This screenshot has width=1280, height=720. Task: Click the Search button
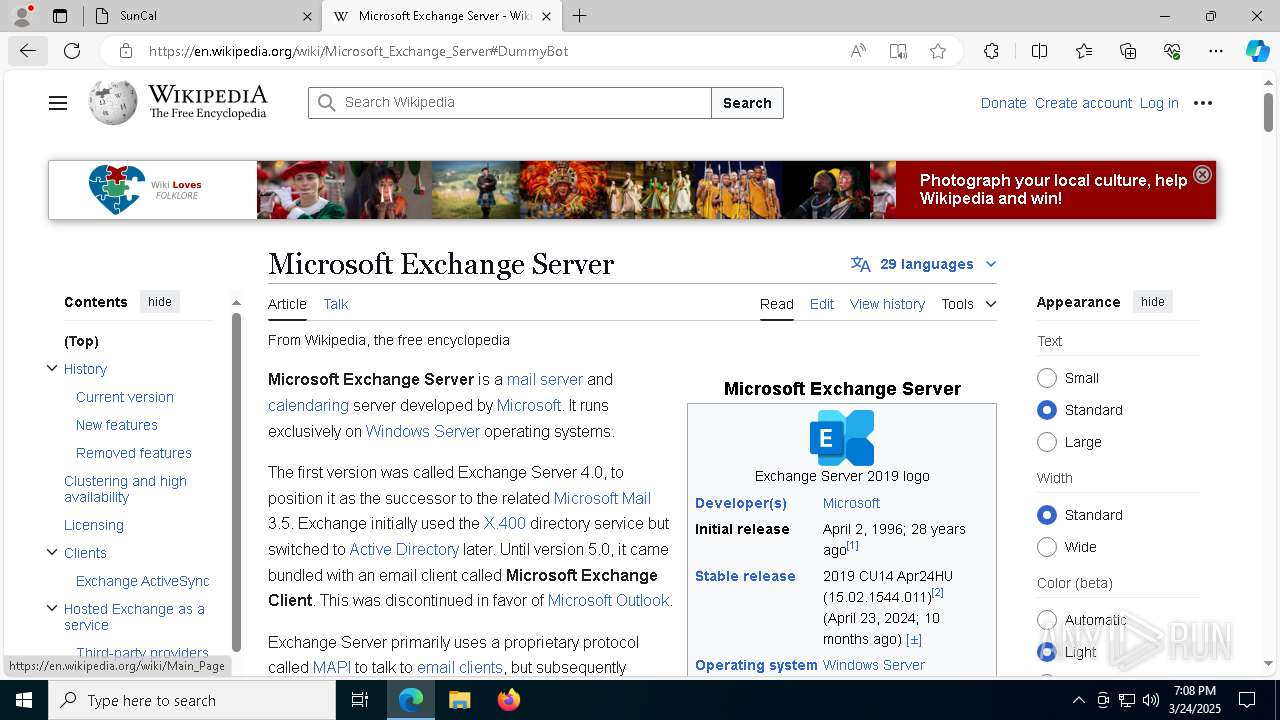[x=747, y=103]
